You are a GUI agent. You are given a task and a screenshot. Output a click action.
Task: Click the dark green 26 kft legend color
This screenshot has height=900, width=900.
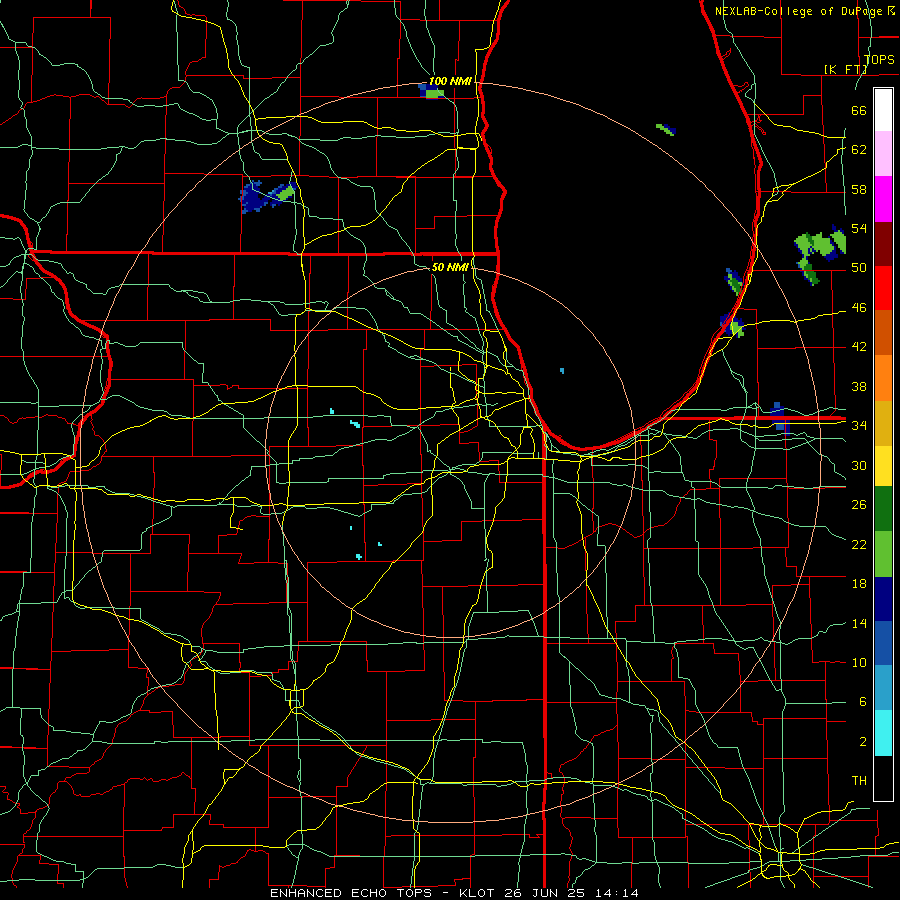click(883, 509)
